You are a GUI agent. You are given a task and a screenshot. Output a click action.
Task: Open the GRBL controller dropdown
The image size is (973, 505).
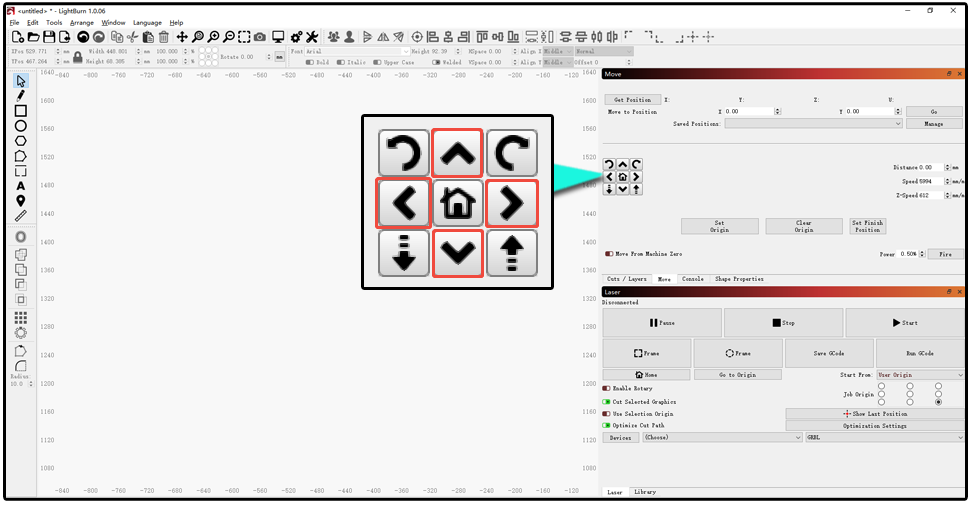(x=884, y=437)
